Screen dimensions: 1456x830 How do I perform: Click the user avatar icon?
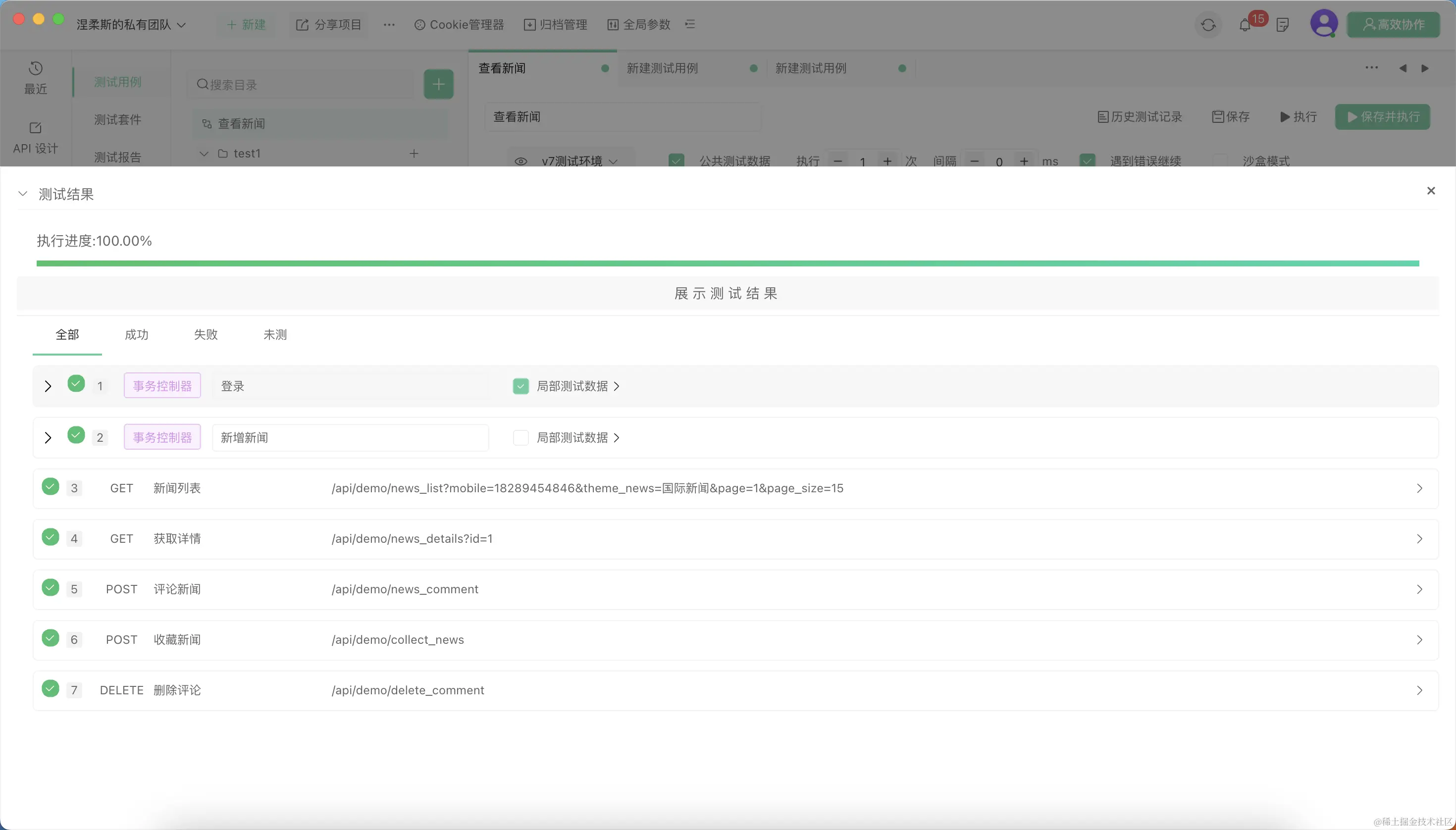click(x=1323, y=24)
